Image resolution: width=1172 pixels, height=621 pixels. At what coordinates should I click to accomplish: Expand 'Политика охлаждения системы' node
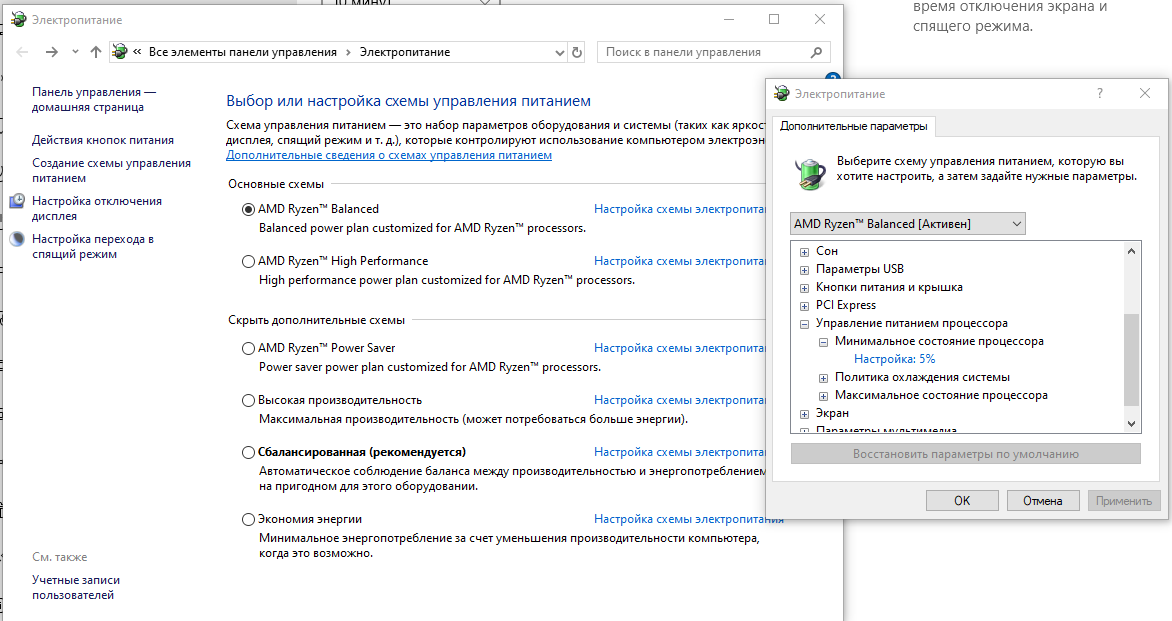823,378
